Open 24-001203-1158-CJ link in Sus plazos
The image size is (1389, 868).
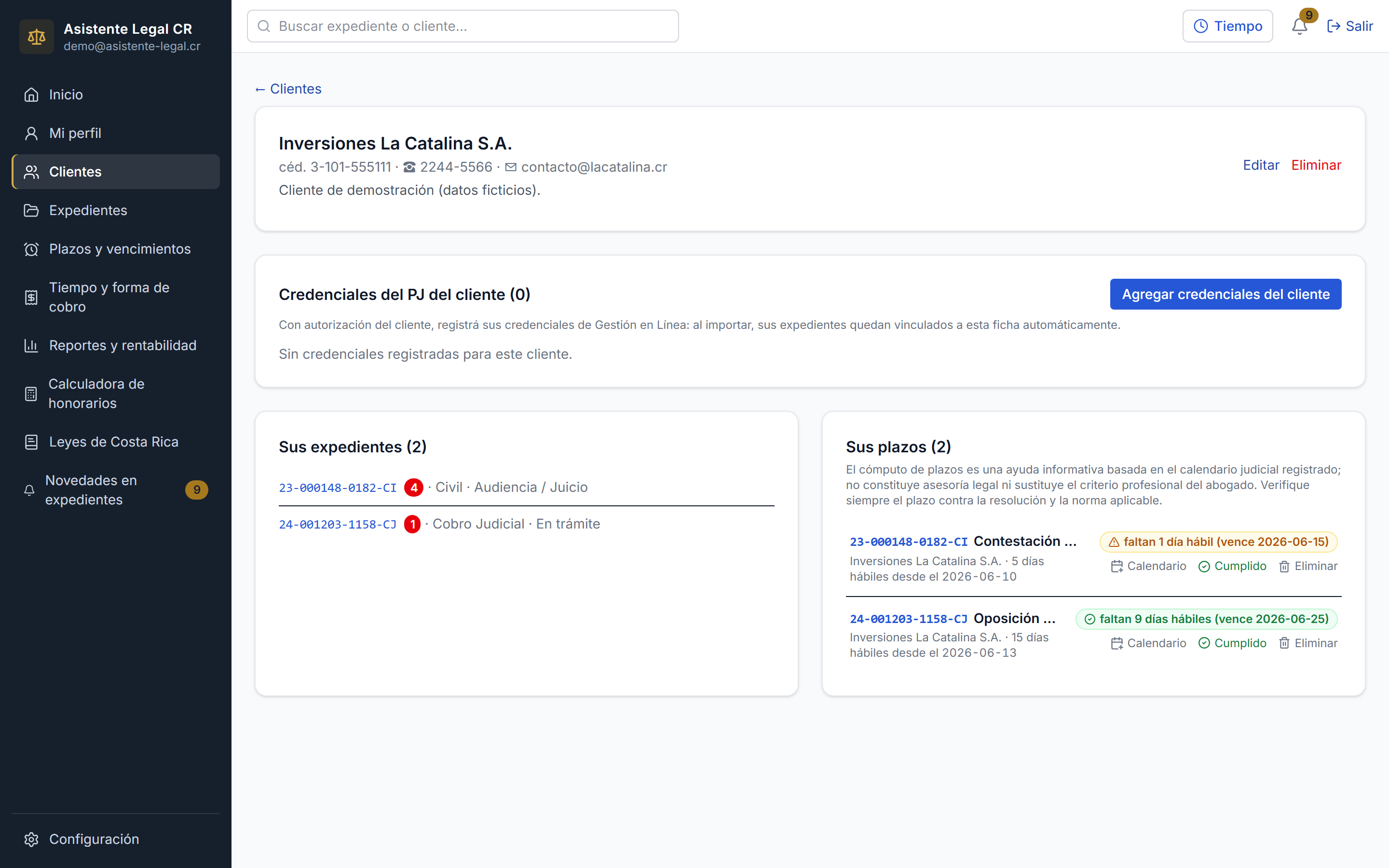click(909, 619)
